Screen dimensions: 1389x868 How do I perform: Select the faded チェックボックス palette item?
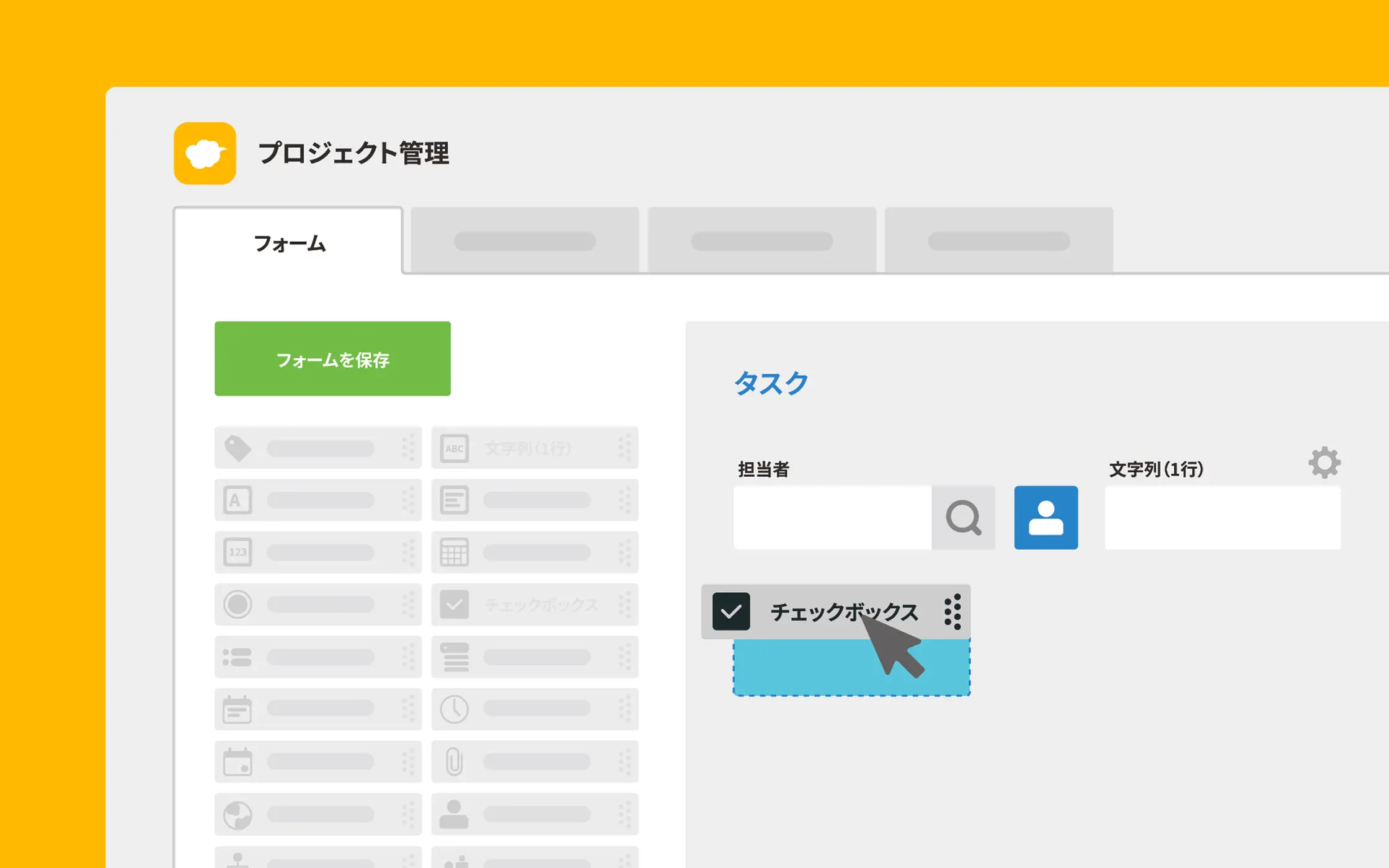[x=535, y=604]
